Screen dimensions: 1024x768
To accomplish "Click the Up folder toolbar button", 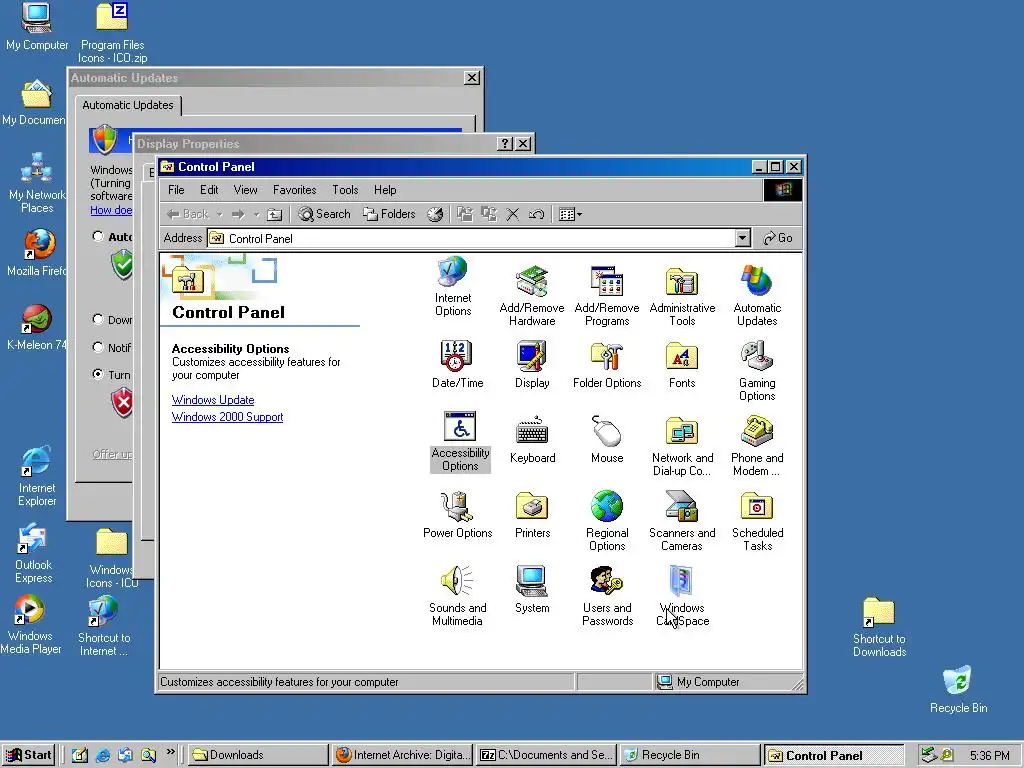I will tap(275, 214).
